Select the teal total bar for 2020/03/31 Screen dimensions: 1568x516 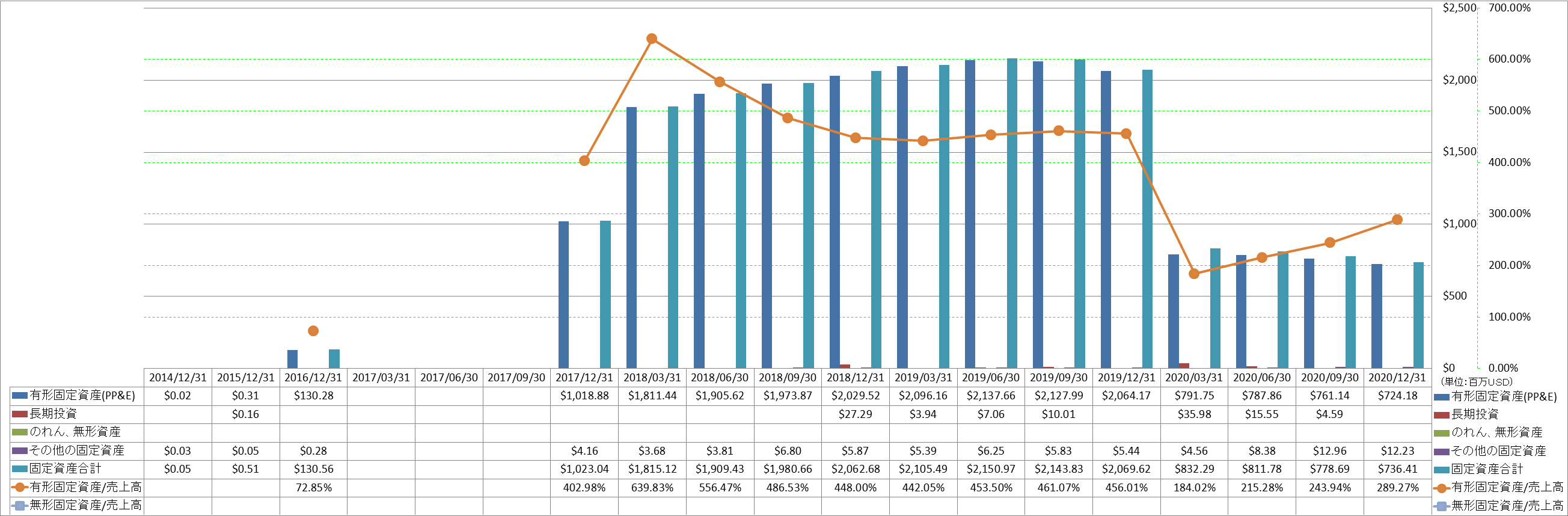(1215, 309)
